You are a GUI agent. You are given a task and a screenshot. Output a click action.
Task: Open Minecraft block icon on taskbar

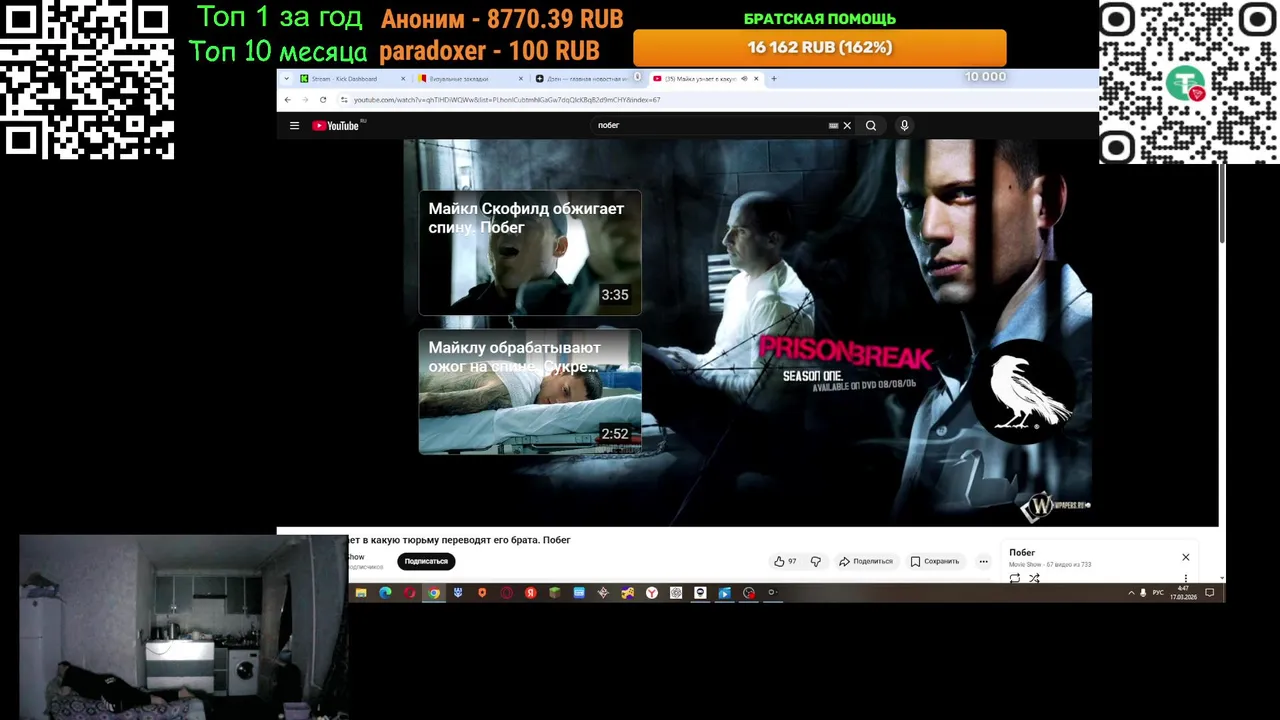click(x=555, y=593)
